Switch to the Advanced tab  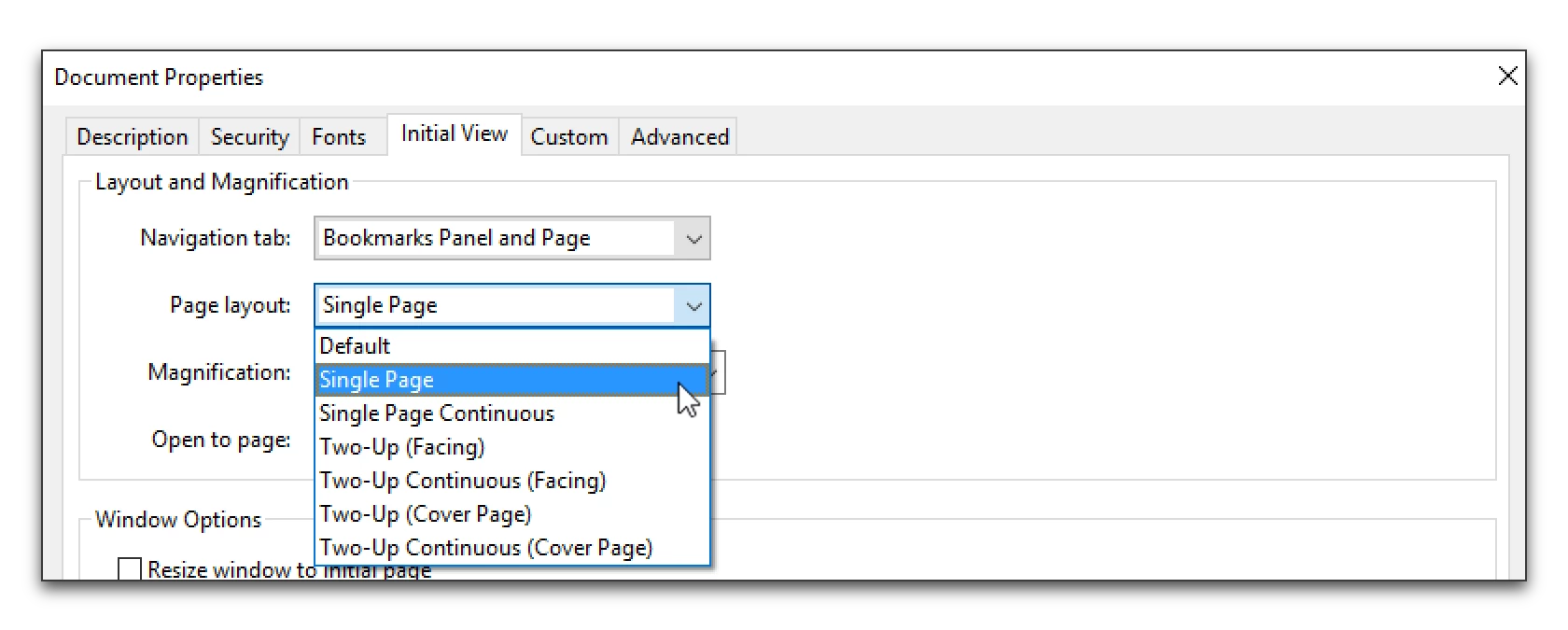(679, 137)
